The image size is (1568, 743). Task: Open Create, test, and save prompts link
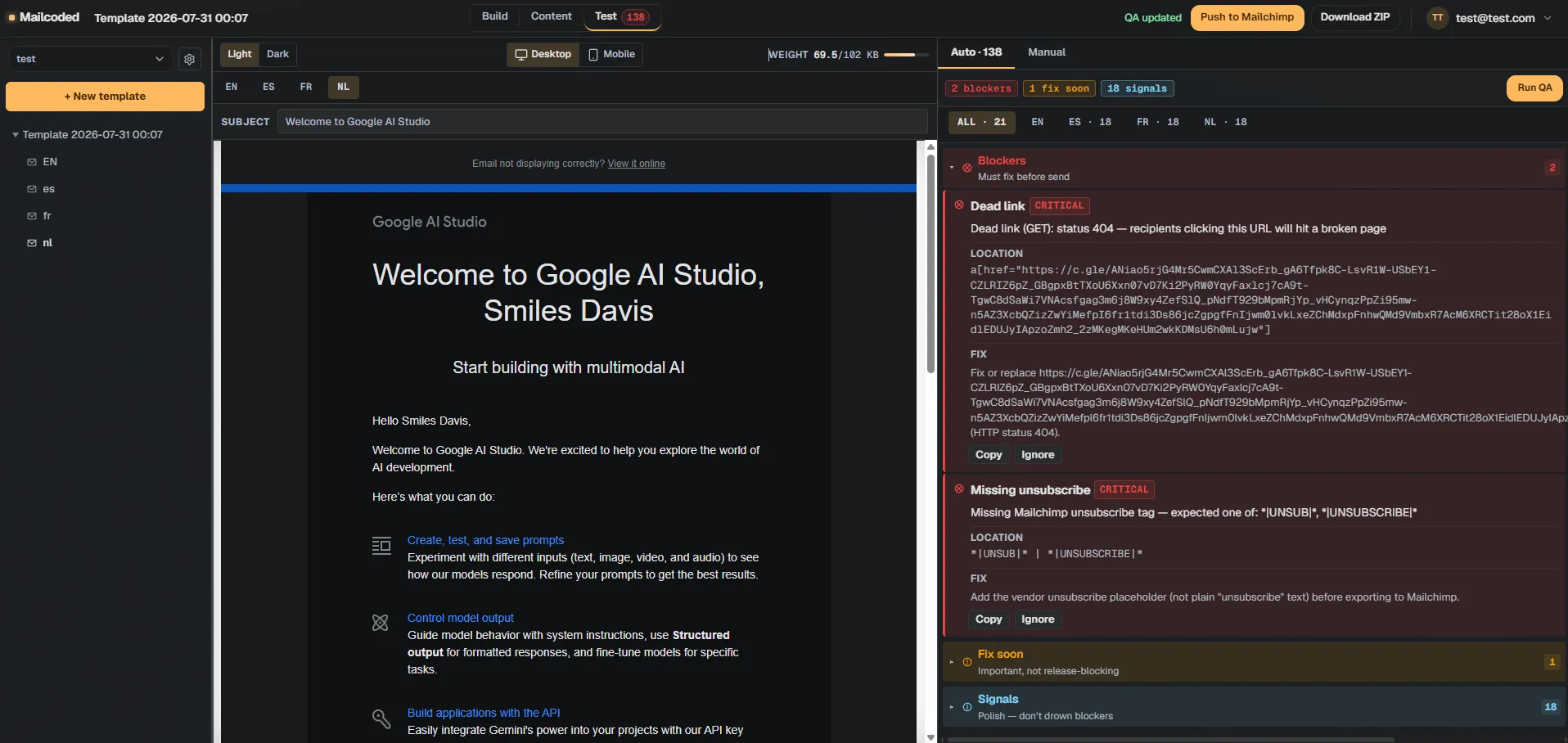click(485, 540)
